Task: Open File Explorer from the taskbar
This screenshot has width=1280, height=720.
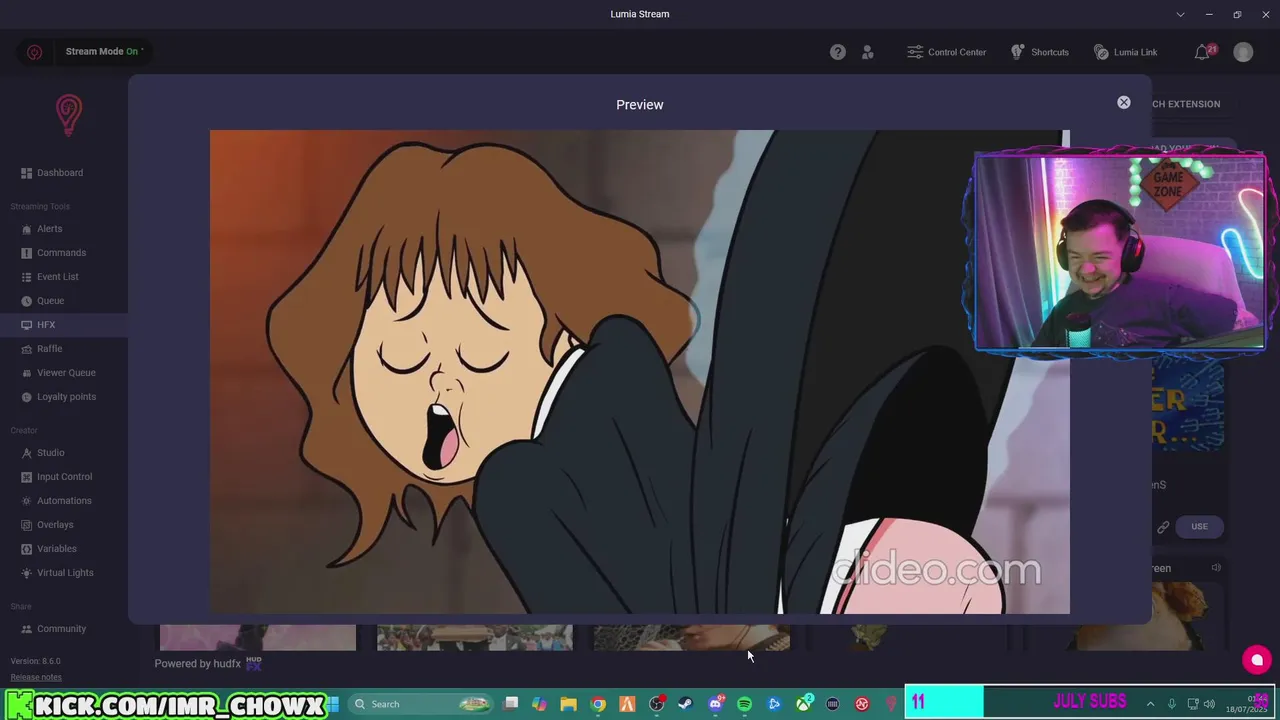Action: (x=568, y=704)
